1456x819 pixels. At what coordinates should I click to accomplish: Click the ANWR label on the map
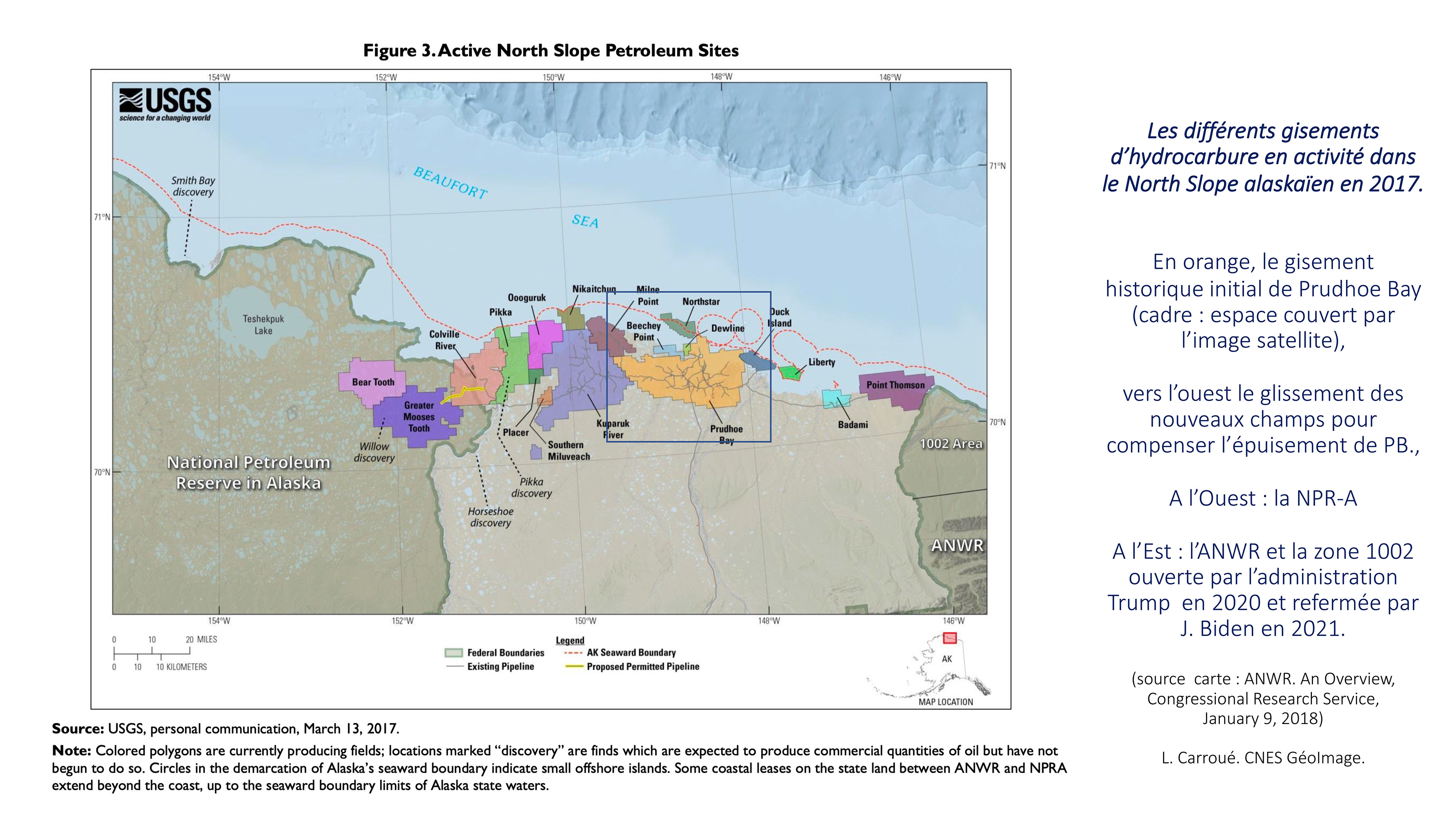pyautogui.click(x=957, y=546)
